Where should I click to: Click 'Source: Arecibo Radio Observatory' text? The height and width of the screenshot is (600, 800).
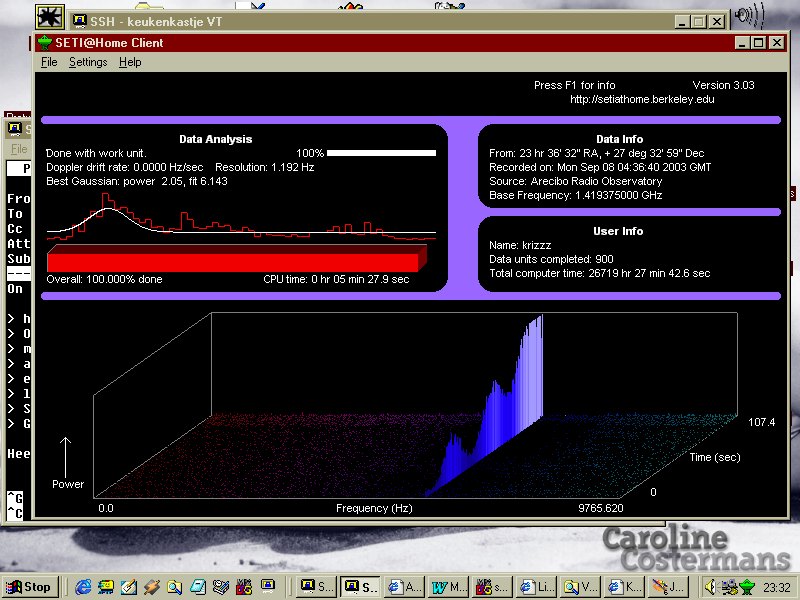[x=576, y=181]
